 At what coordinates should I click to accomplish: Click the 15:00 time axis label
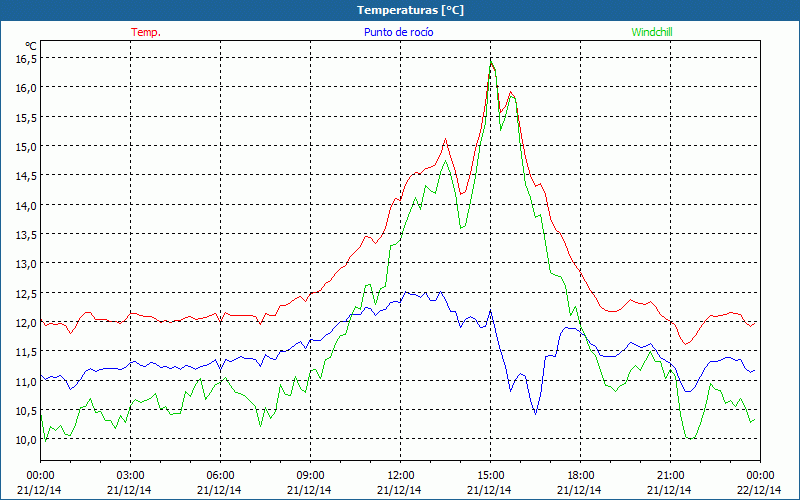pyautogui.click(x=490, y=476)
